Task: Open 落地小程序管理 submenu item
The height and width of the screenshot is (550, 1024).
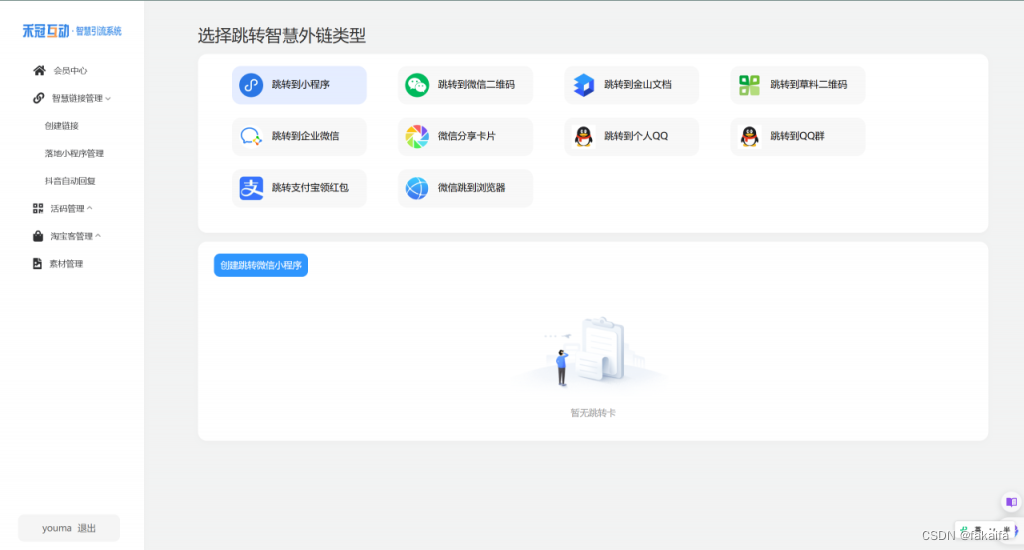Action: coord(74,154)
